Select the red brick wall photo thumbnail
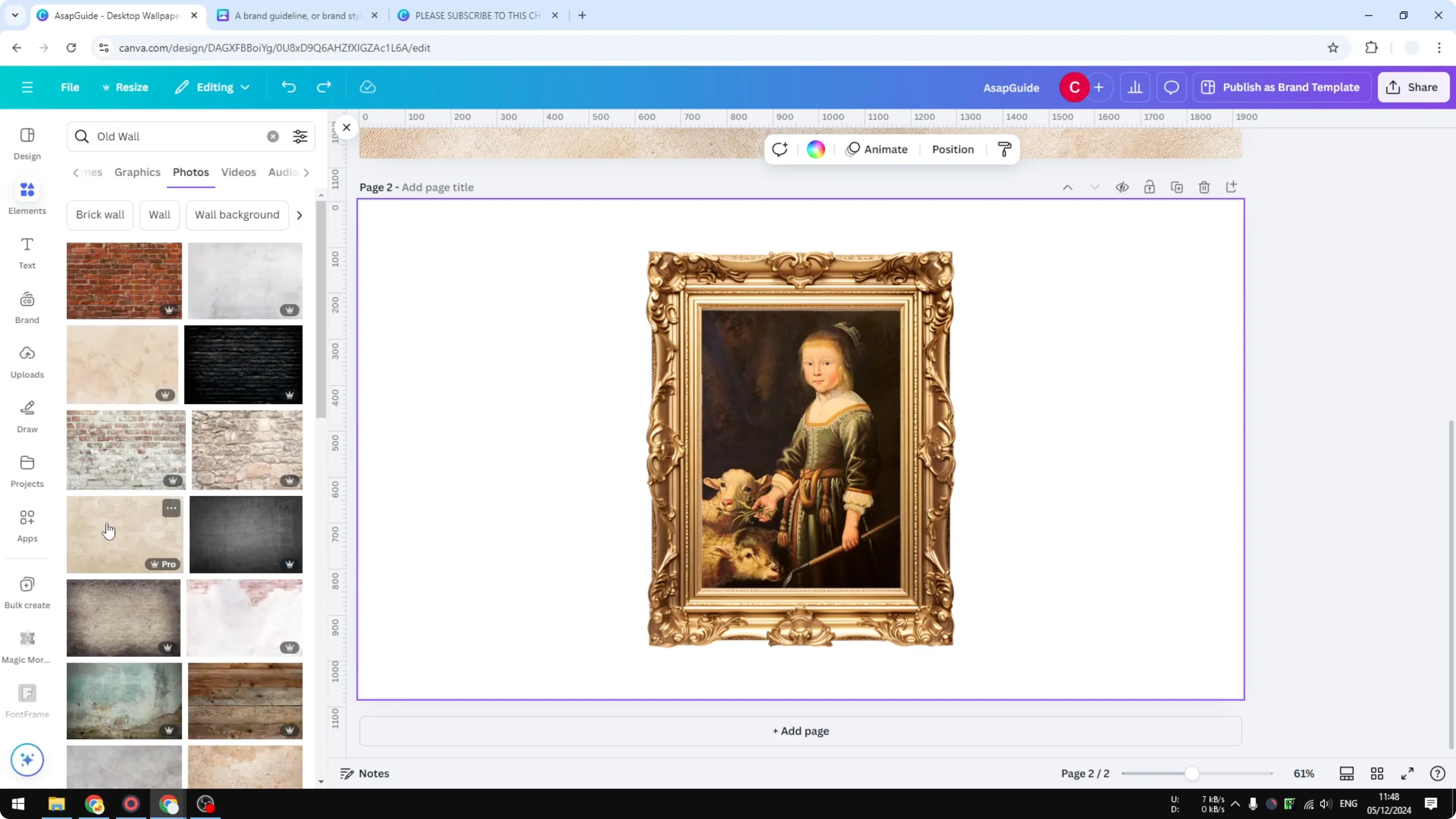Viewport: 1456px width, 819px height. coord(124,281)
